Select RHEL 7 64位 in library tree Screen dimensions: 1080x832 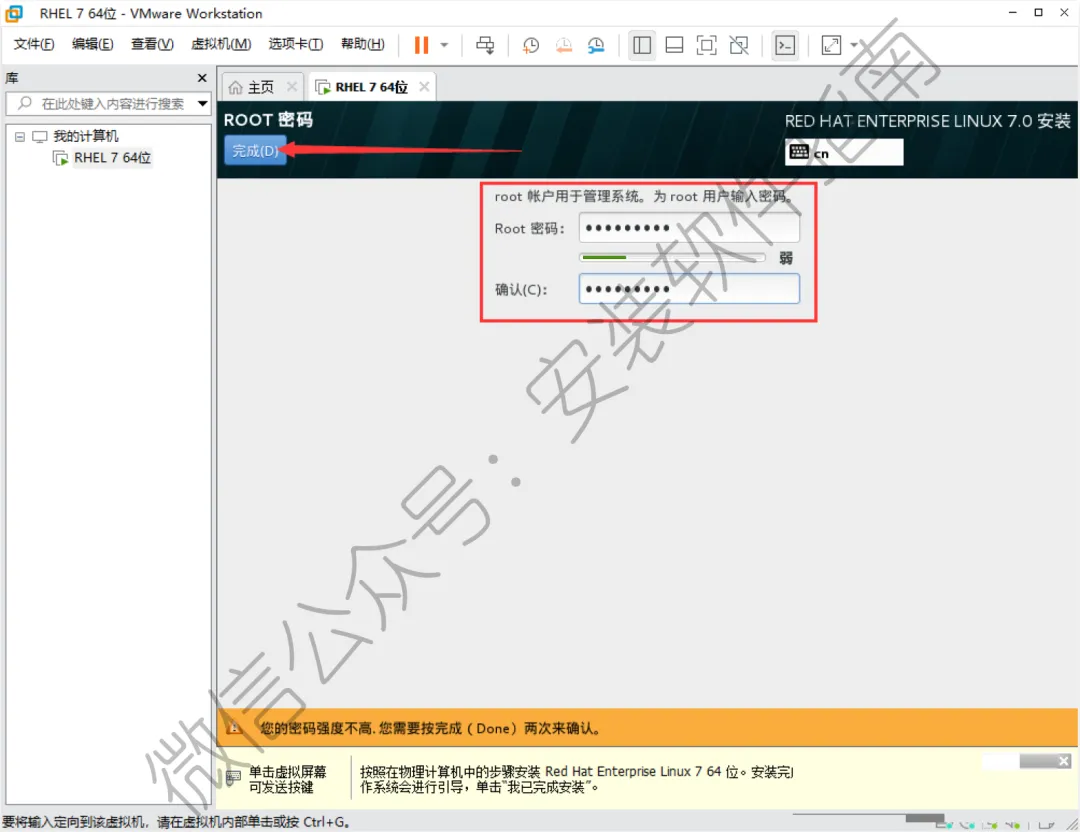click(112, 158)
